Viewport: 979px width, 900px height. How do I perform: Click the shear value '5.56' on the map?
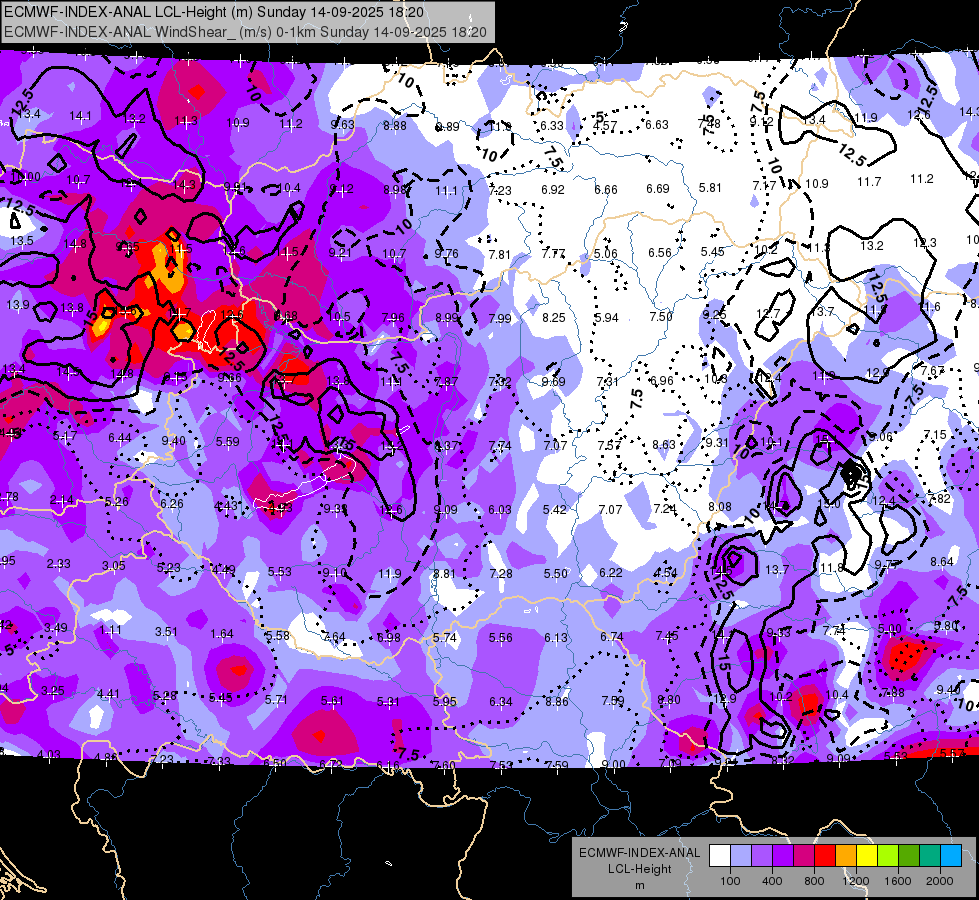tap(501, 638)
